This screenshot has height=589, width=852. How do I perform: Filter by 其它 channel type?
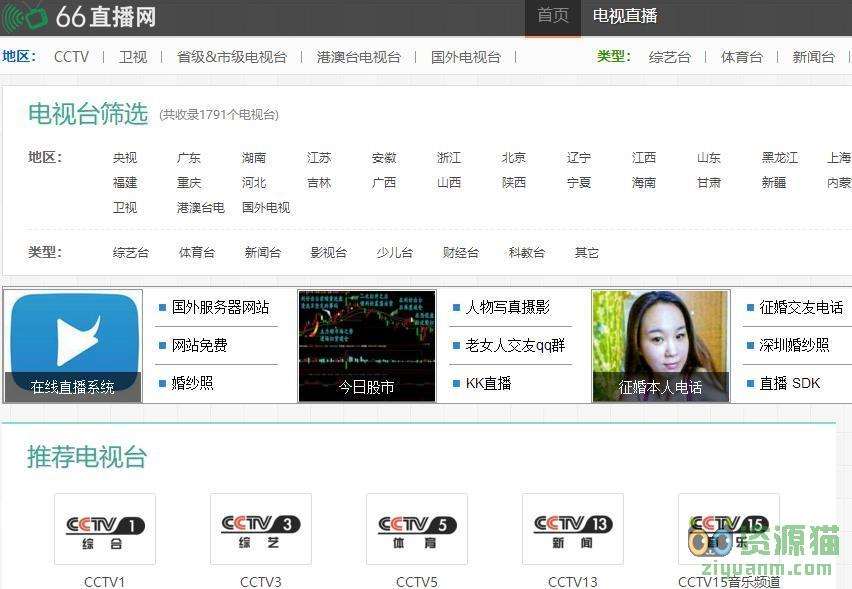coord(587,253)
